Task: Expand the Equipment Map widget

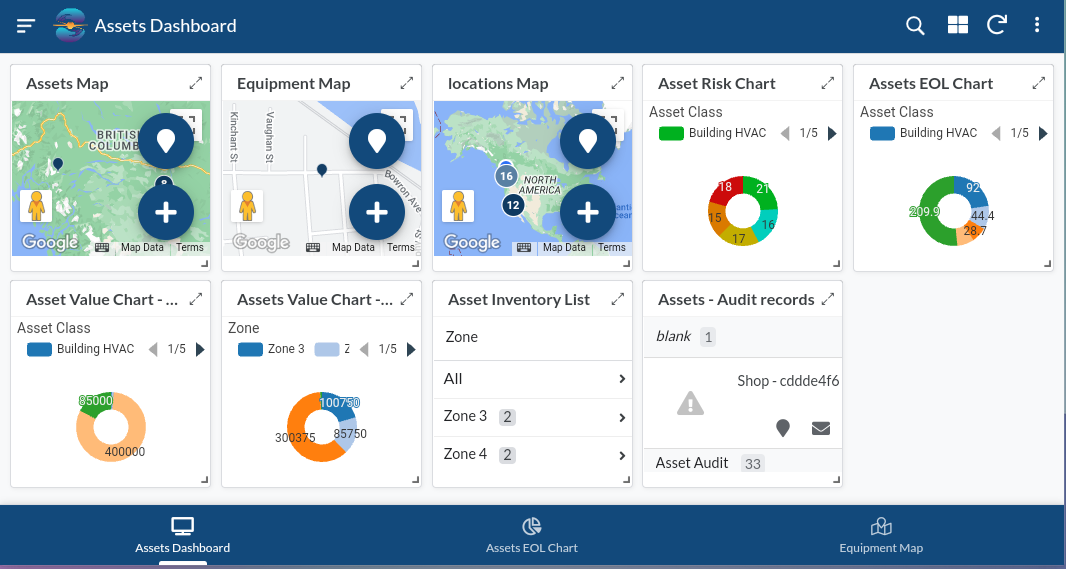Action: (x=407, y=83)
